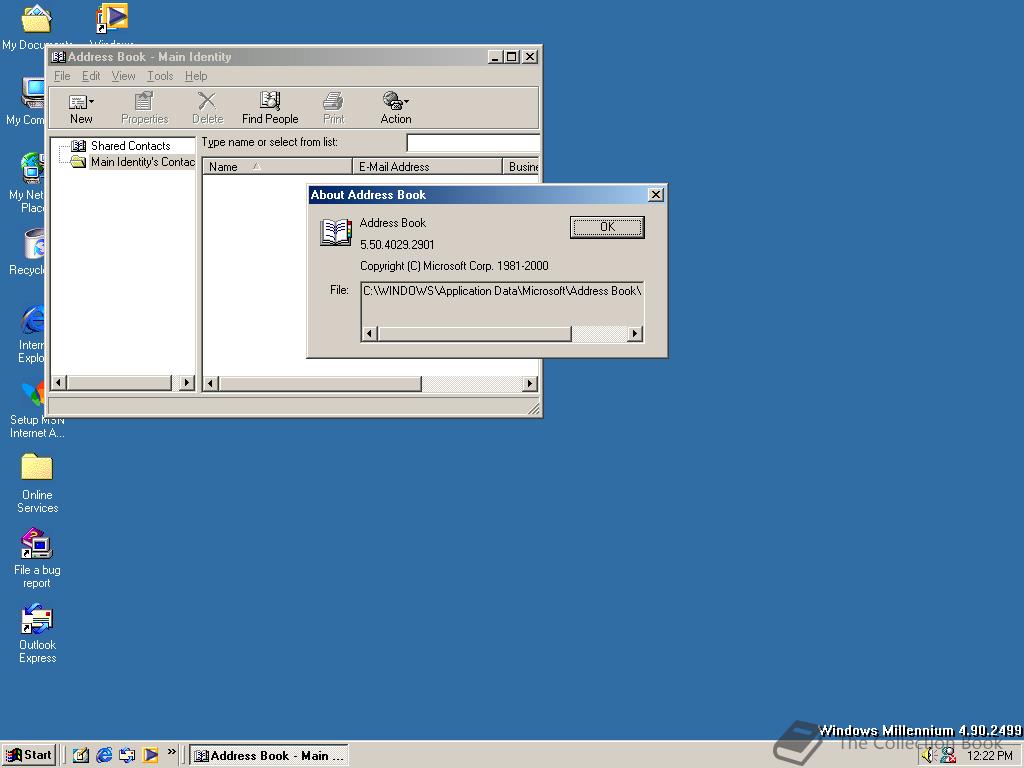
Task: Maximize the Address Book window
Action: (511, 57)
